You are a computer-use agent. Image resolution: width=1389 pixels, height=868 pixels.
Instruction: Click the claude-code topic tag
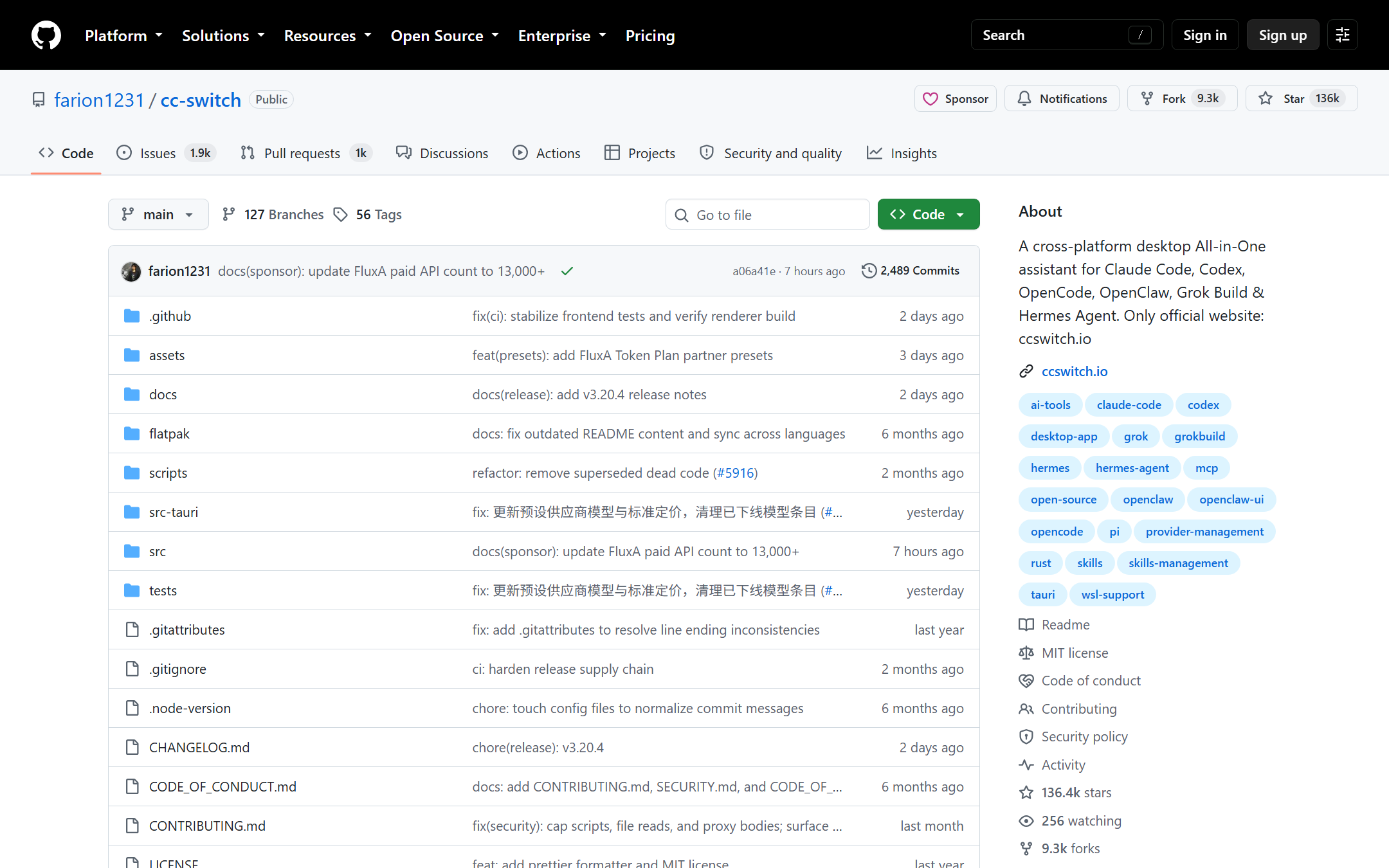1129,404
